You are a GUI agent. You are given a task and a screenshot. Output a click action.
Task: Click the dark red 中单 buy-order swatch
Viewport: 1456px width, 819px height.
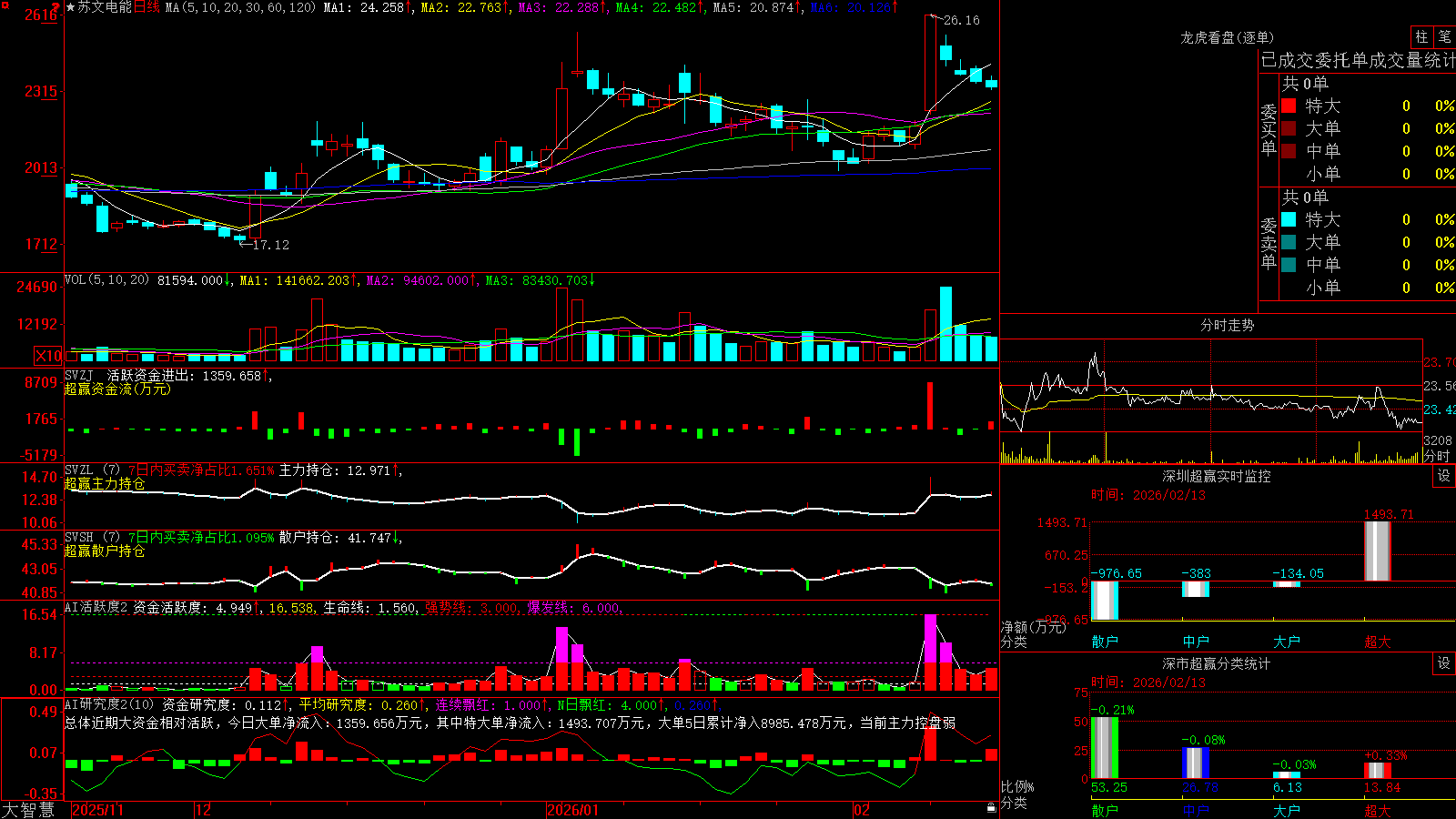point(1289,150)
